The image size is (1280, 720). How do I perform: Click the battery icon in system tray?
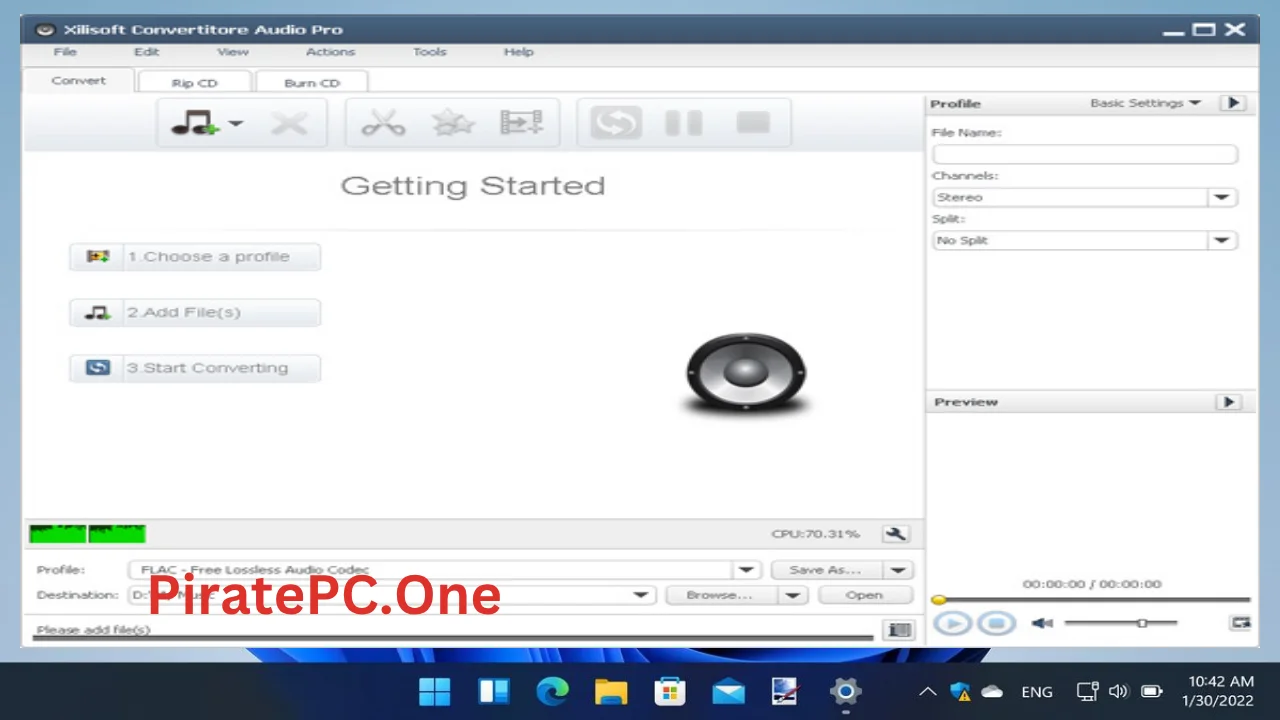[x=1151, y=691]
